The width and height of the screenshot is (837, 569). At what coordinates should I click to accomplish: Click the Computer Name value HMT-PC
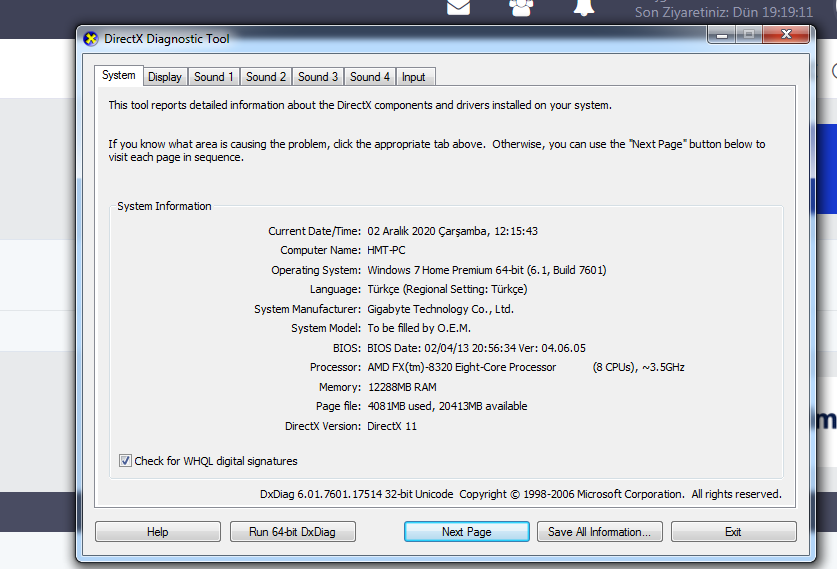(386, 250)
